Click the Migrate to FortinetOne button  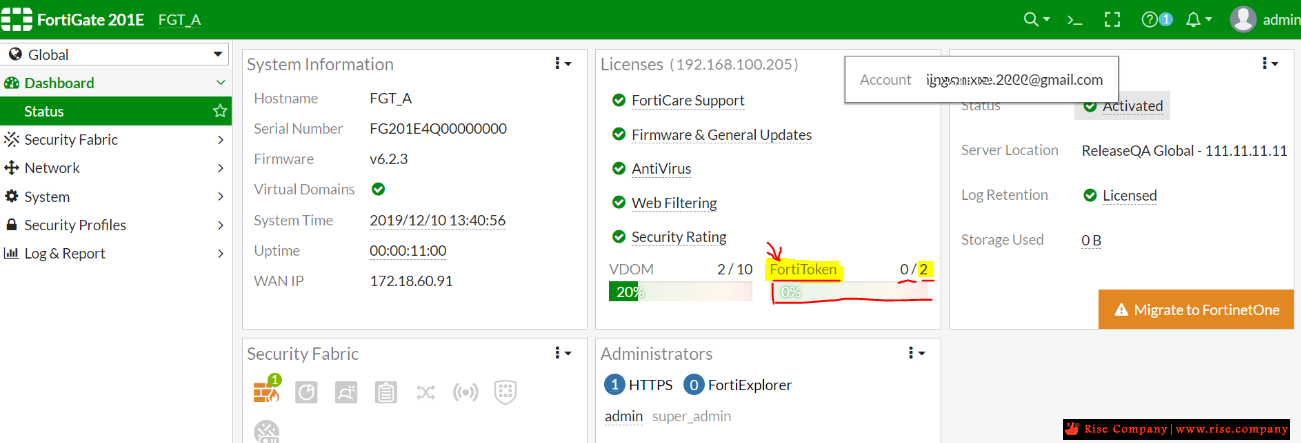(x=1196, y=310)
